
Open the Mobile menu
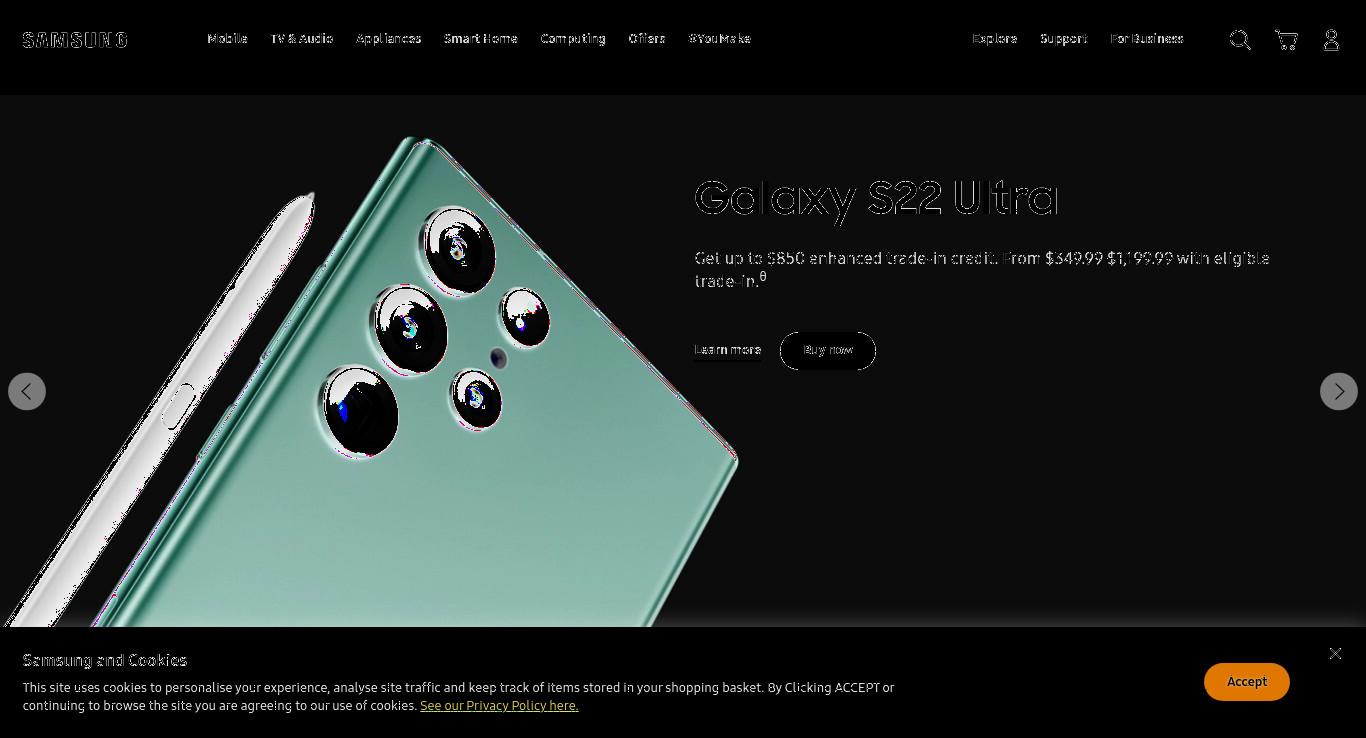tap(227, 39)
